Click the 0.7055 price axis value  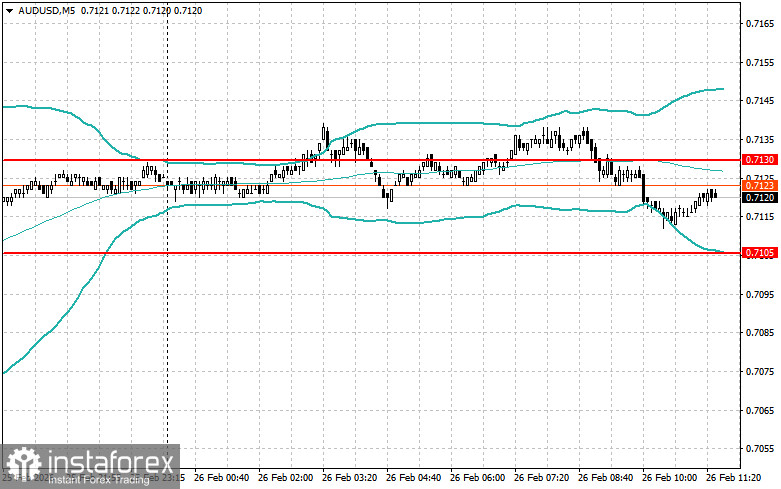coord(760,449)
